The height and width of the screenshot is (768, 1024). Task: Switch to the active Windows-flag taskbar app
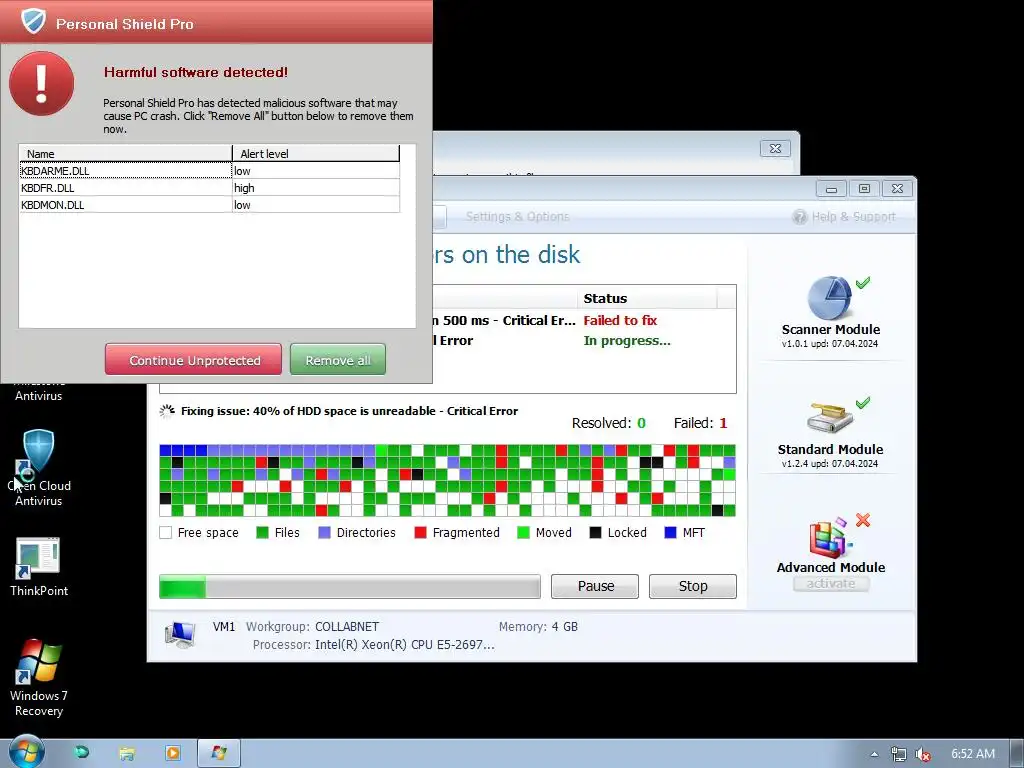(219, 753)
